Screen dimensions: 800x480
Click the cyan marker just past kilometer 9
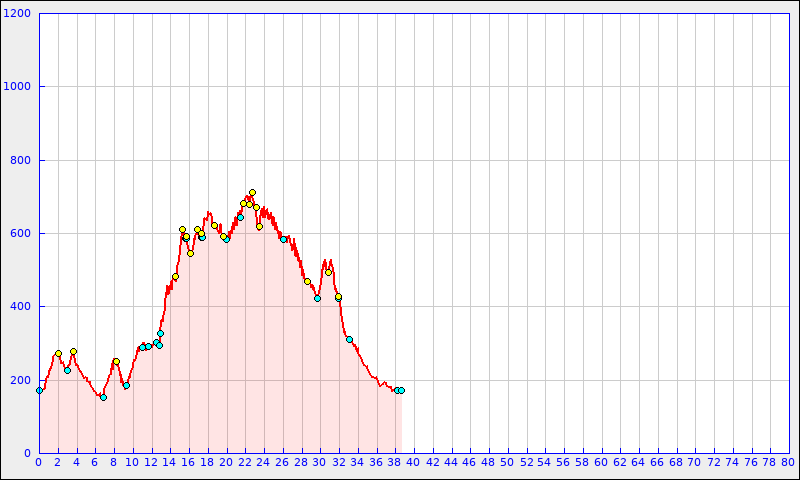(x=126, y=385)
